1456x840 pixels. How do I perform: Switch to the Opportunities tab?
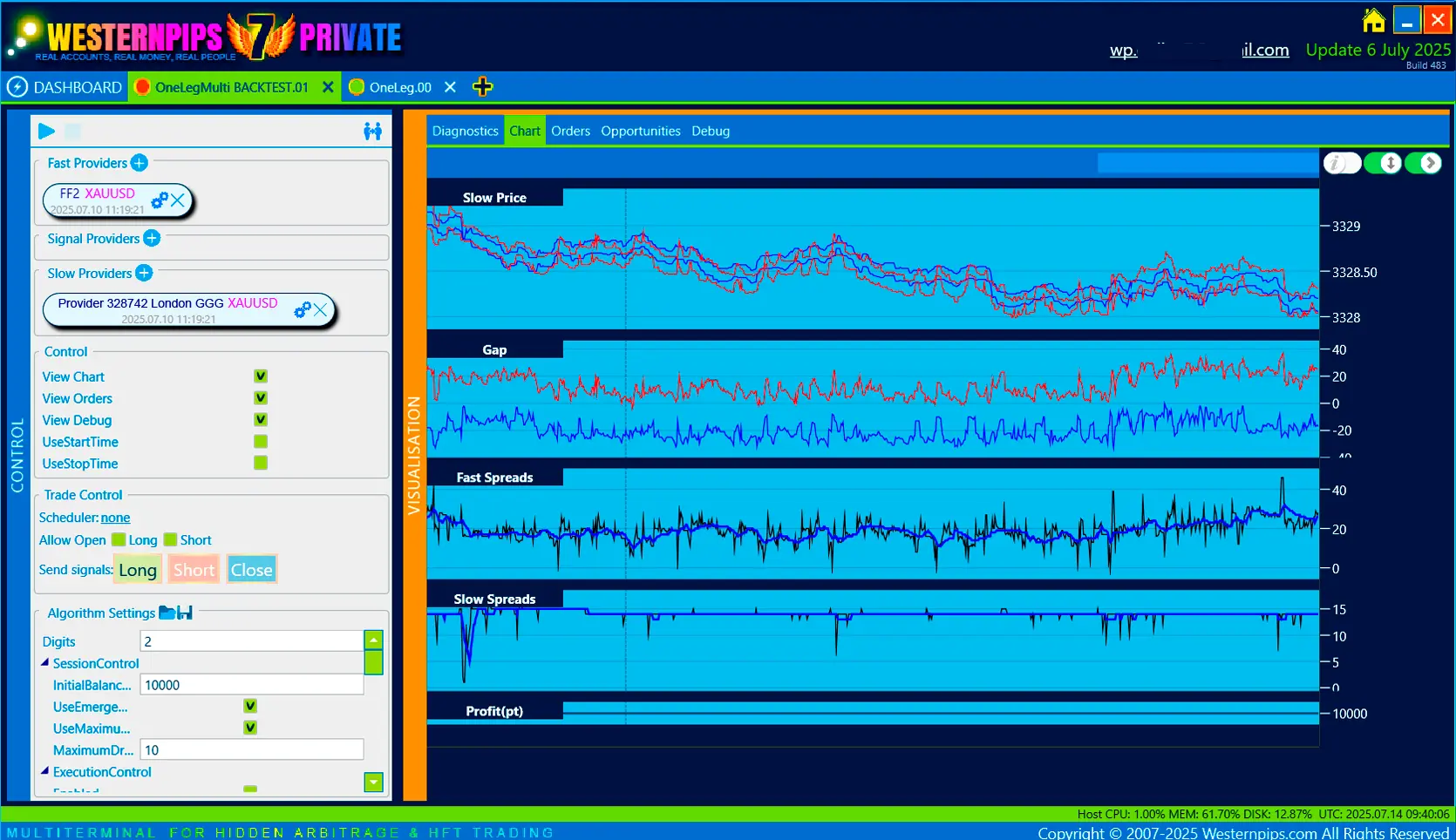(641, 131)
